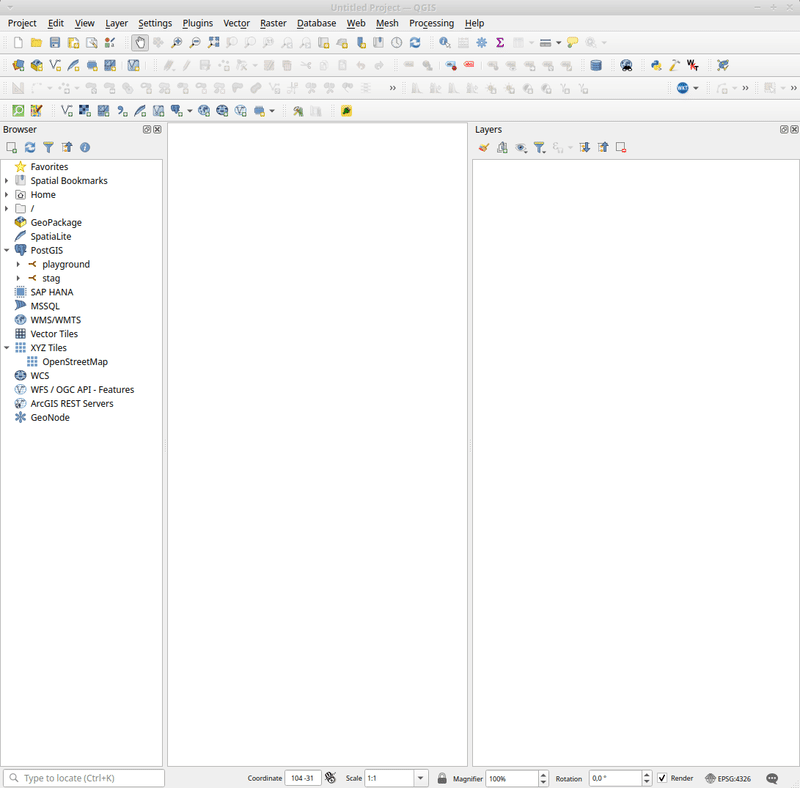The height and width of the screenshot is (788, 800).
Task: Open the measure tool dropdown arrow
Action: 559,43
